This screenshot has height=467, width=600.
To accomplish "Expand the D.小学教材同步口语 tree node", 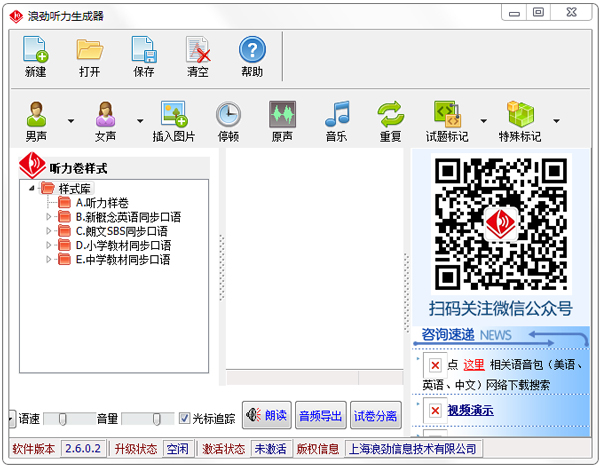I will pos(49,245).
